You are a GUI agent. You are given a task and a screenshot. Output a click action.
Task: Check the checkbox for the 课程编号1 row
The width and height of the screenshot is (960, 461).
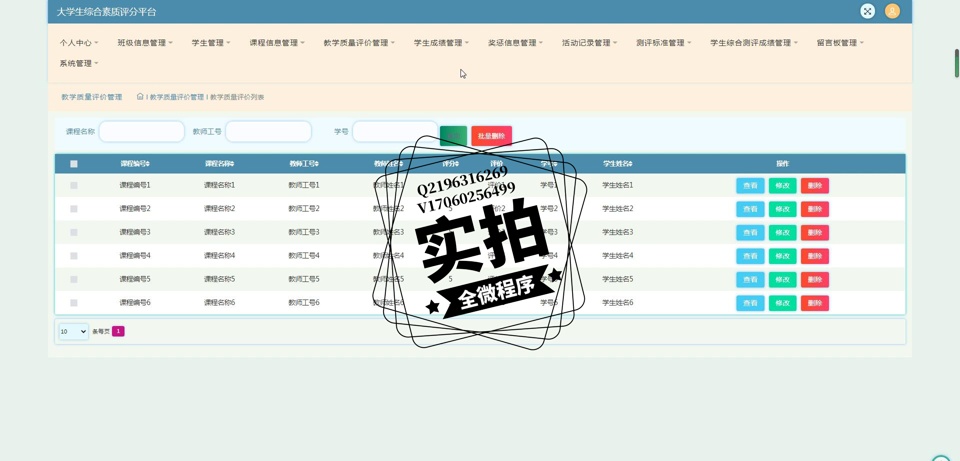tap(74, 186)
